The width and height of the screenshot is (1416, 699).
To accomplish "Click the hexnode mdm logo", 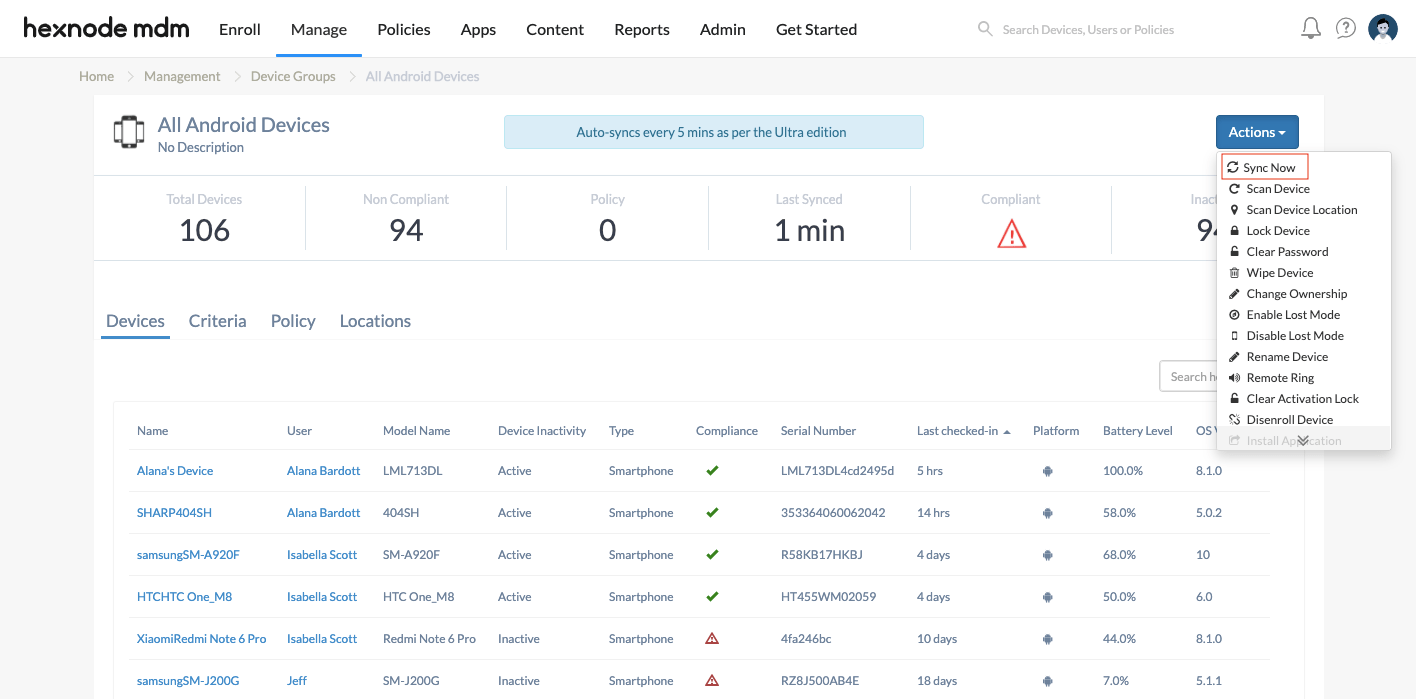I will pos(106,28).
